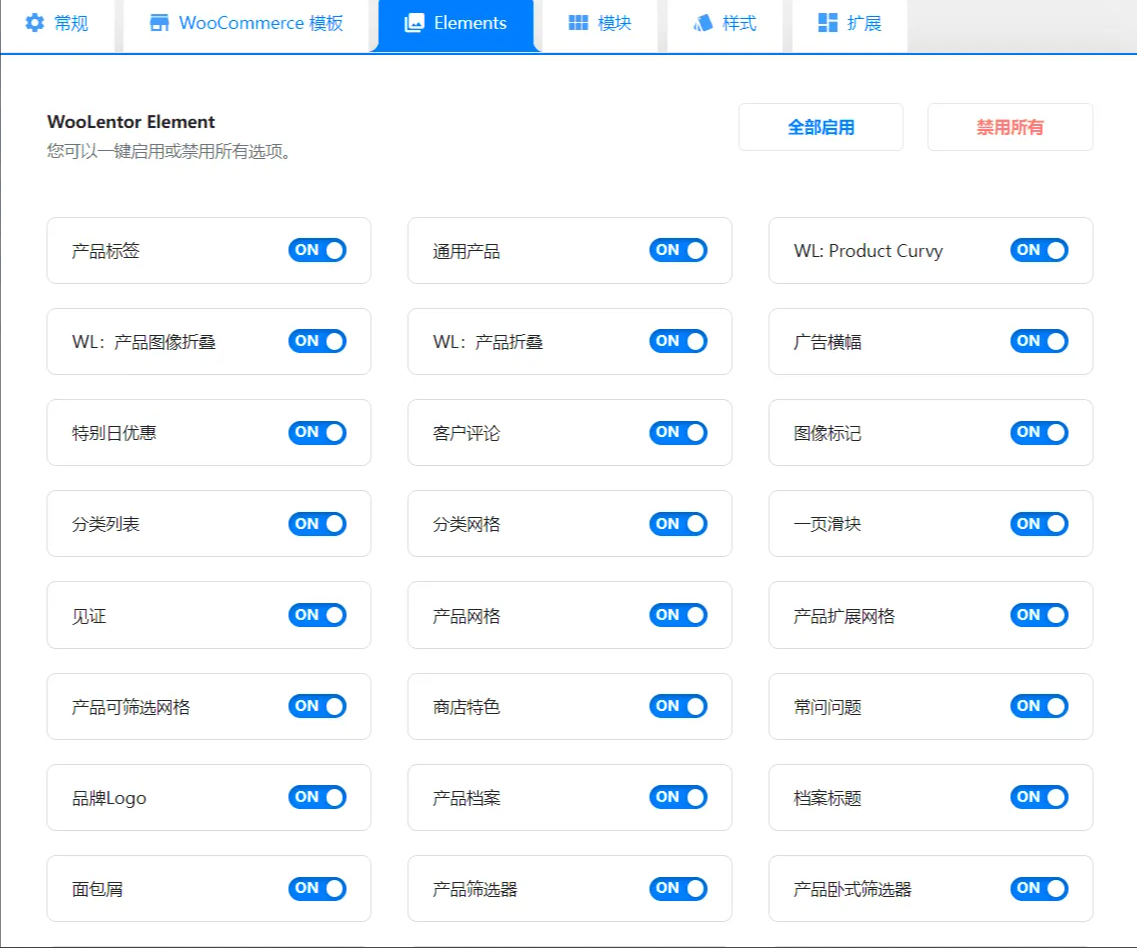Viewport: 1137px width, 948px height.
Task: Turn off the 产品档案 switch
Action: 678,797
